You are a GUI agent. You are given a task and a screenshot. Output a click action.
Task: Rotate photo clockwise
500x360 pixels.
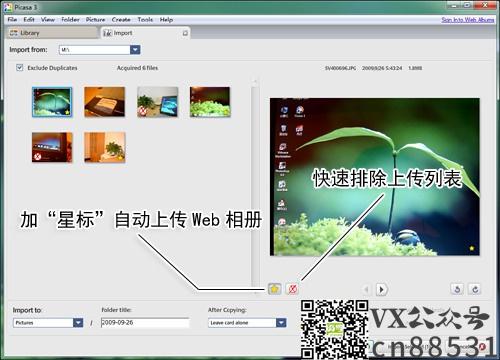pos(475,289)
